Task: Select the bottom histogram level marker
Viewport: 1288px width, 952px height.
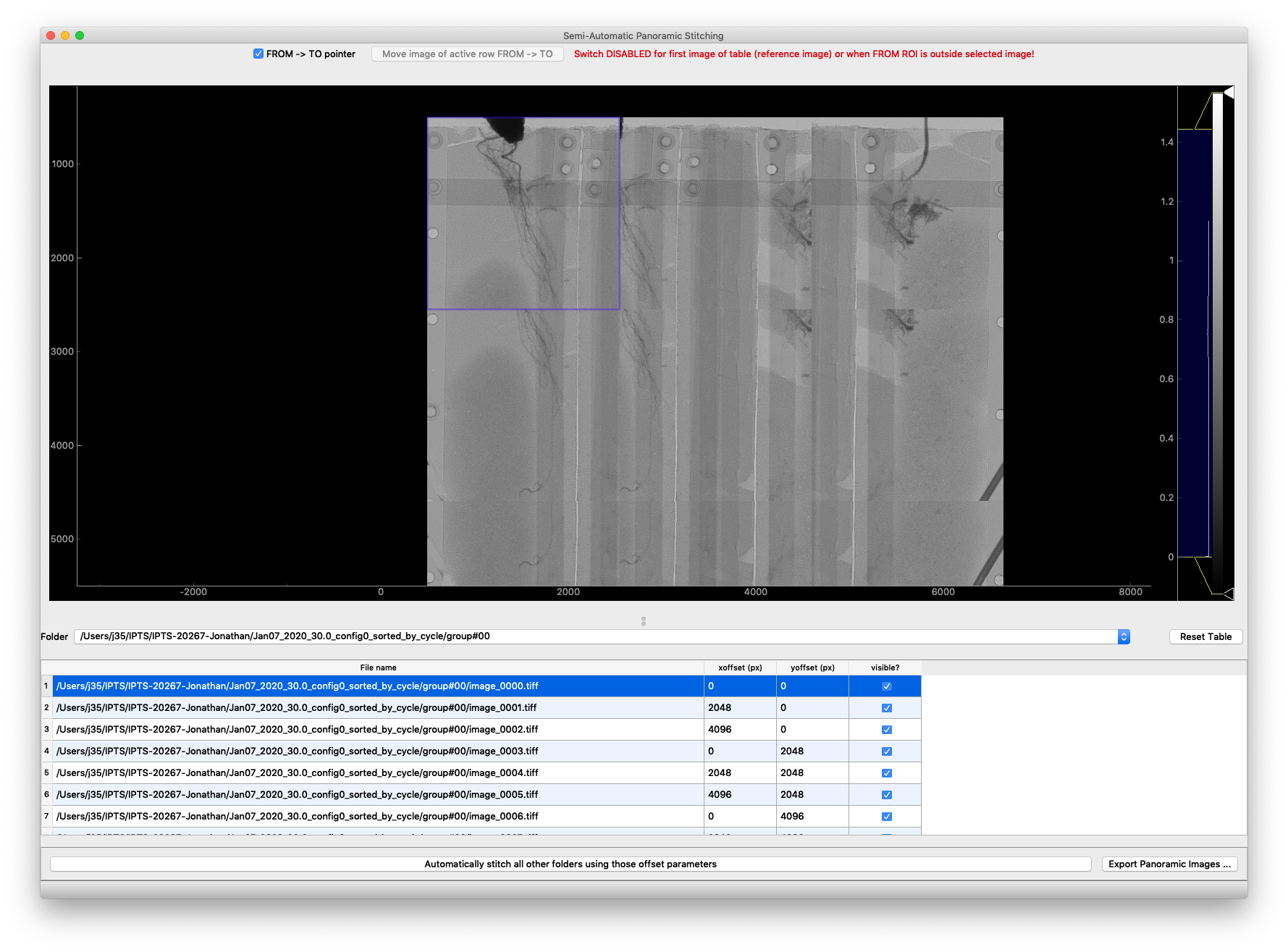Action: point(1228,594)
